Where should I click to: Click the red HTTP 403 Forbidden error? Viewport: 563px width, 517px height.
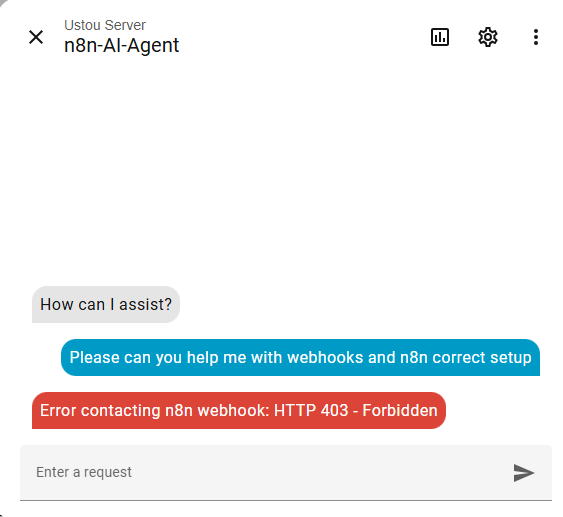(239, 410)
